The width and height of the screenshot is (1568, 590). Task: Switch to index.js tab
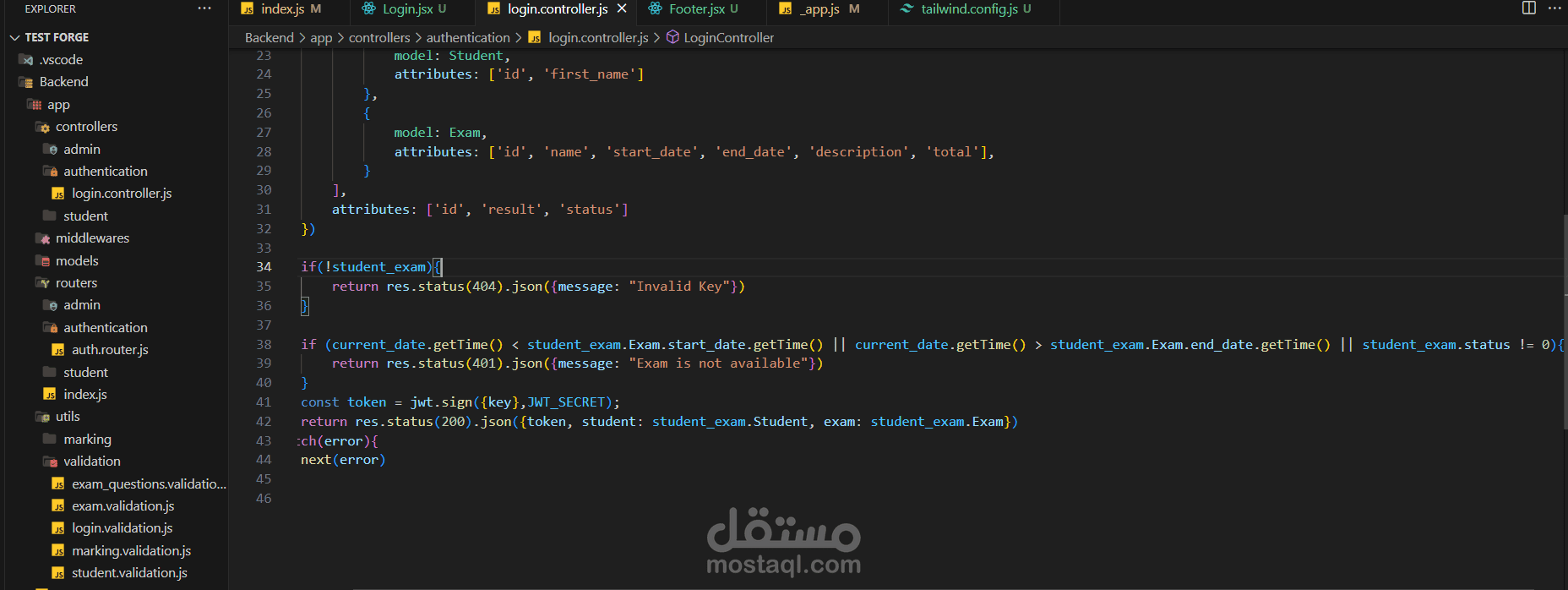click(280, 8)
